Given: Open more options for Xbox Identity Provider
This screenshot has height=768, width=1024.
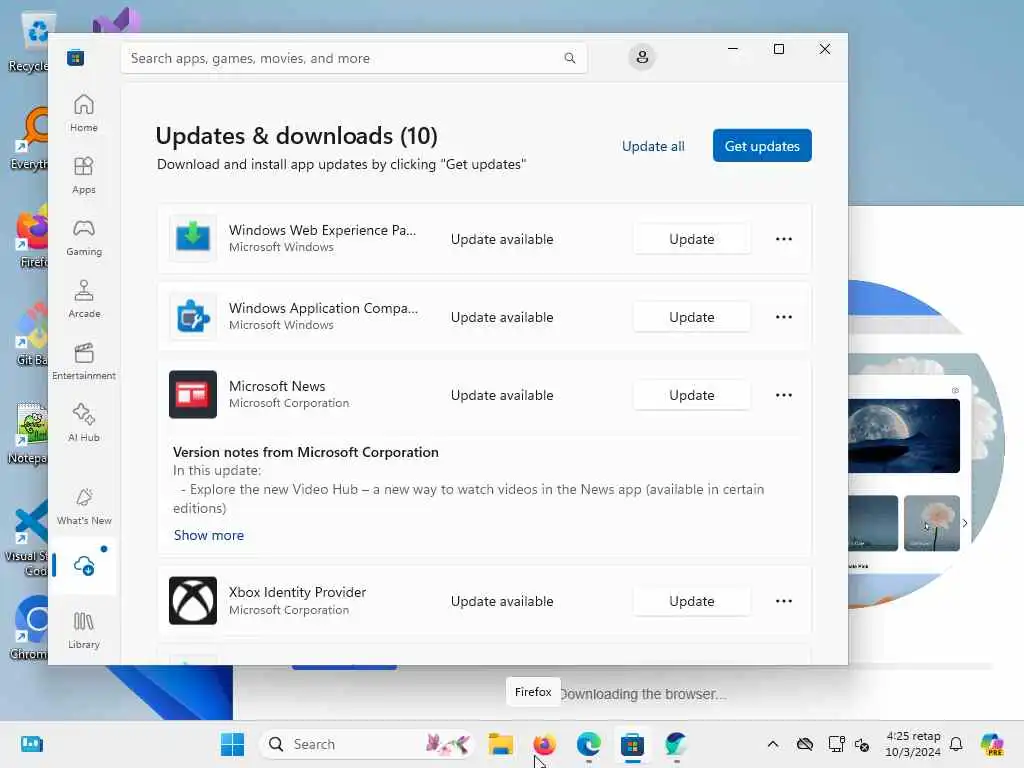Looking at the screenshot, I should tap(784, 601).
